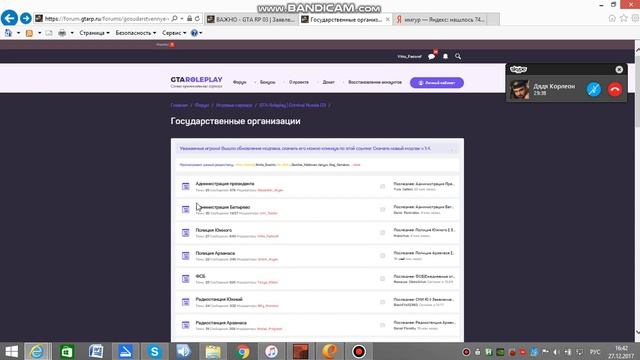
Task: Expand the RSS feeds dropdown arrow
Action: click(x=40, y=33)
